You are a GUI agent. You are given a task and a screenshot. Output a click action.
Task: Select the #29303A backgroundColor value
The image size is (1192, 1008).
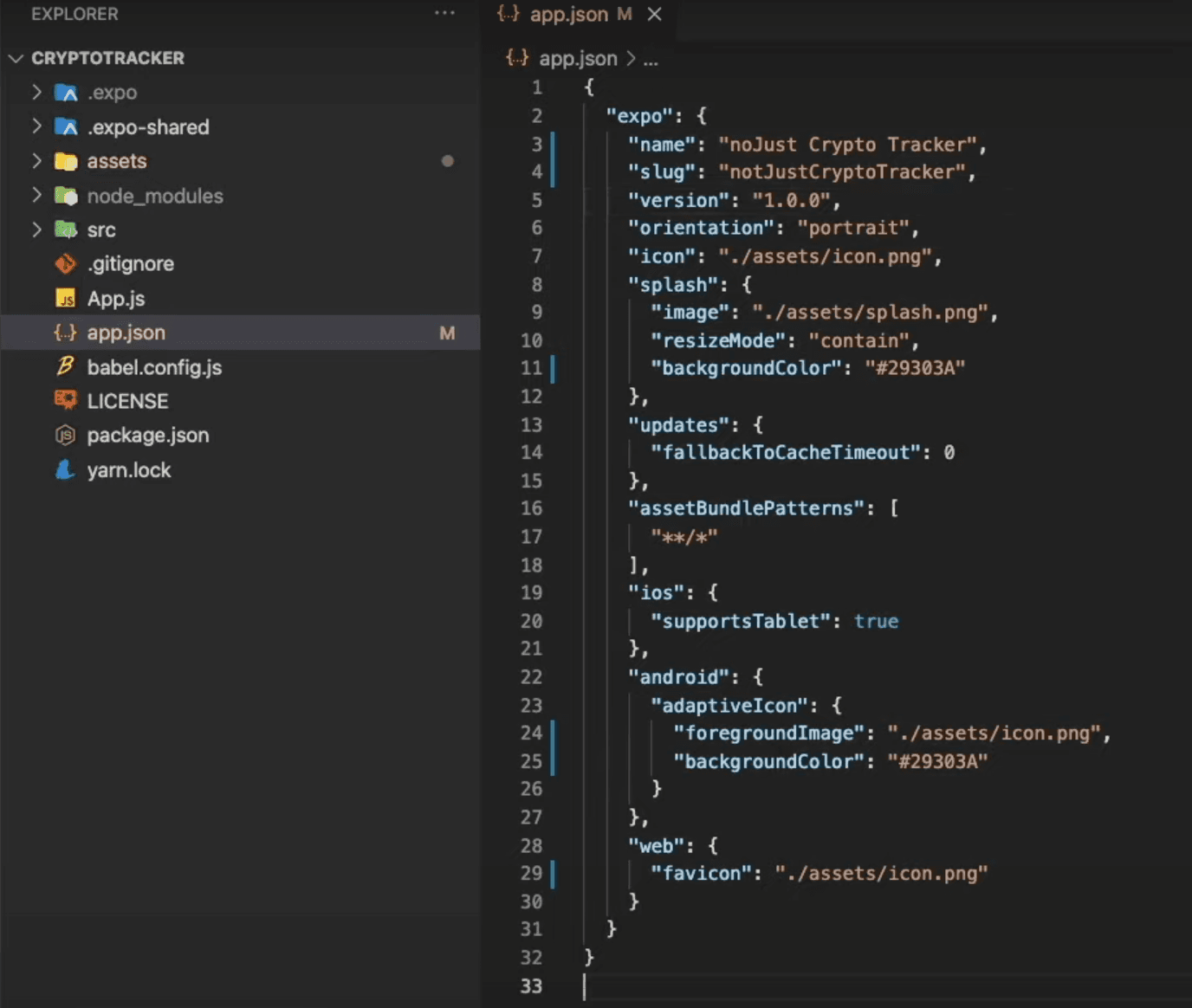[917, 368]
